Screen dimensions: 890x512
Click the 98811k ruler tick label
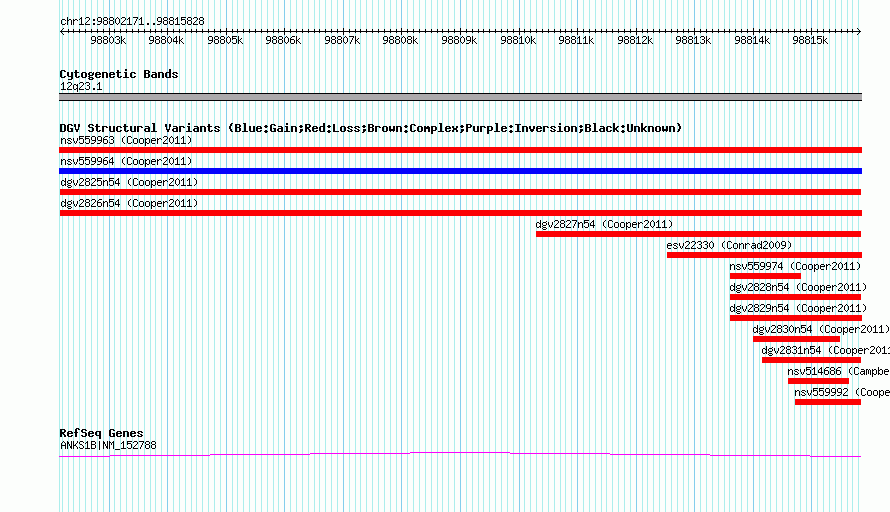(576, 40)
